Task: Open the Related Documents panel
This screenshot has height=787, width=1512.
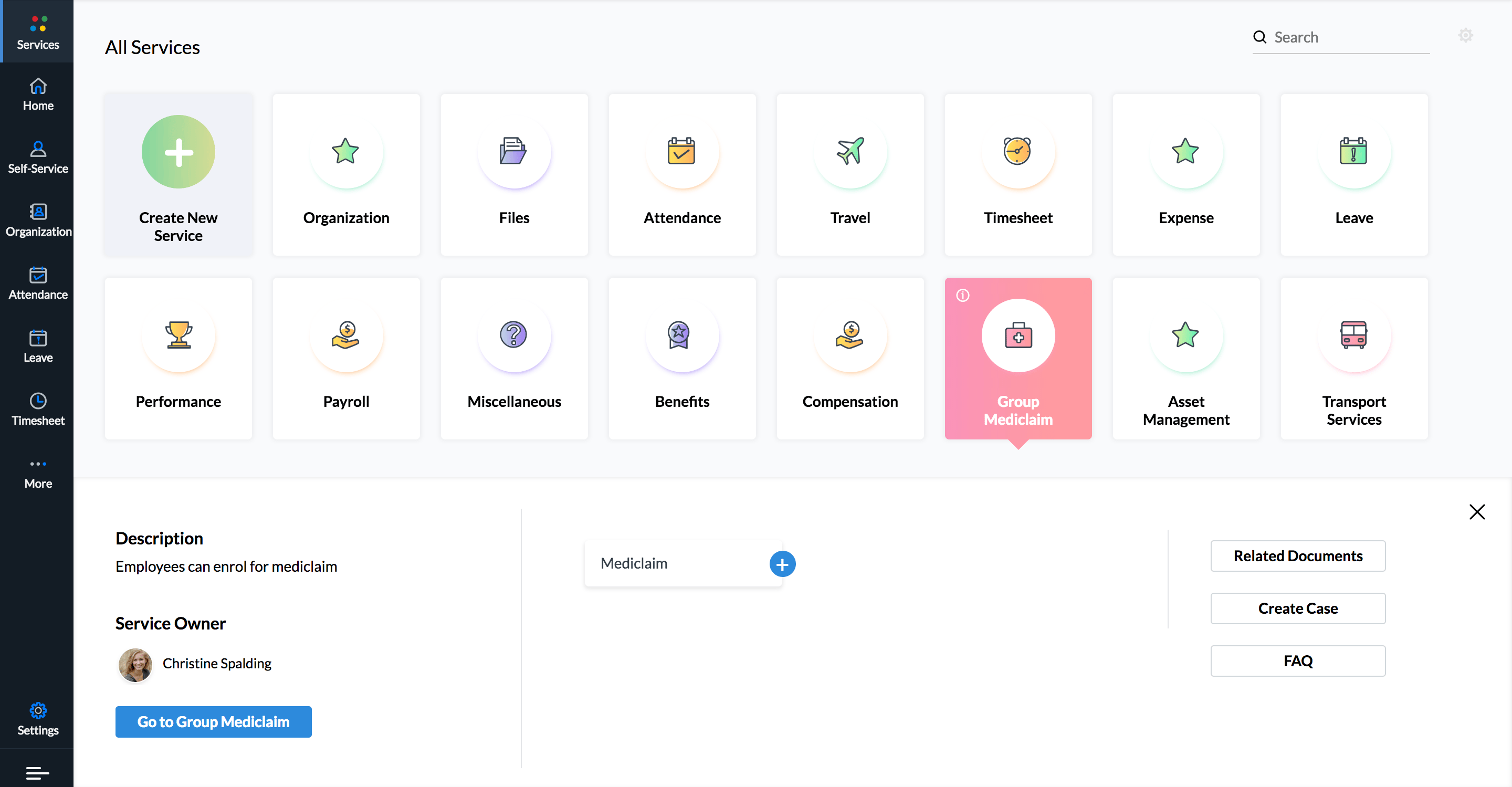Action: click(1297, 556)
